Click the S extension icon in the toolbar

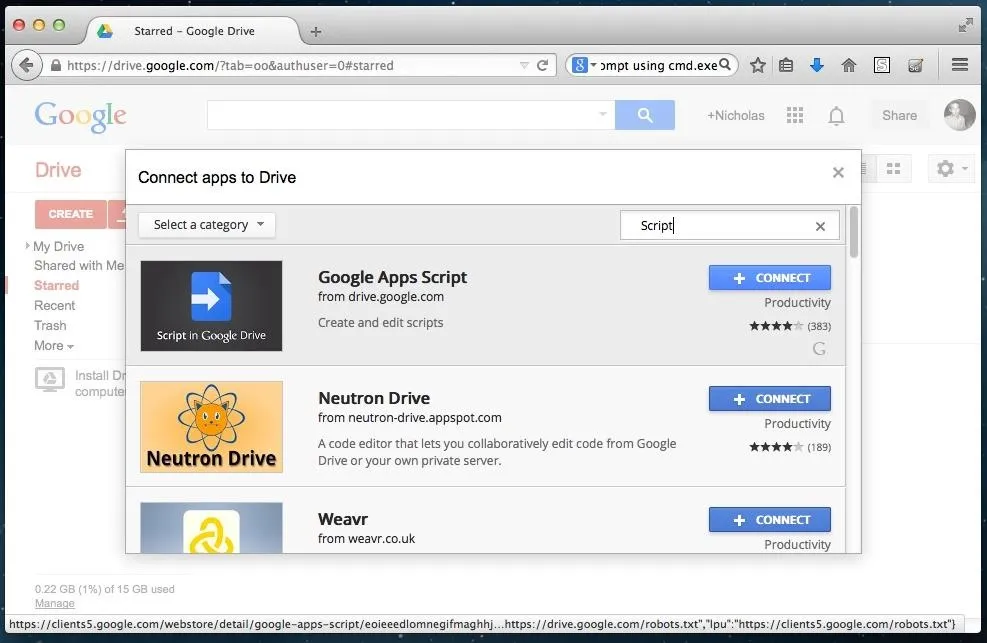click(x=882, y=65)
